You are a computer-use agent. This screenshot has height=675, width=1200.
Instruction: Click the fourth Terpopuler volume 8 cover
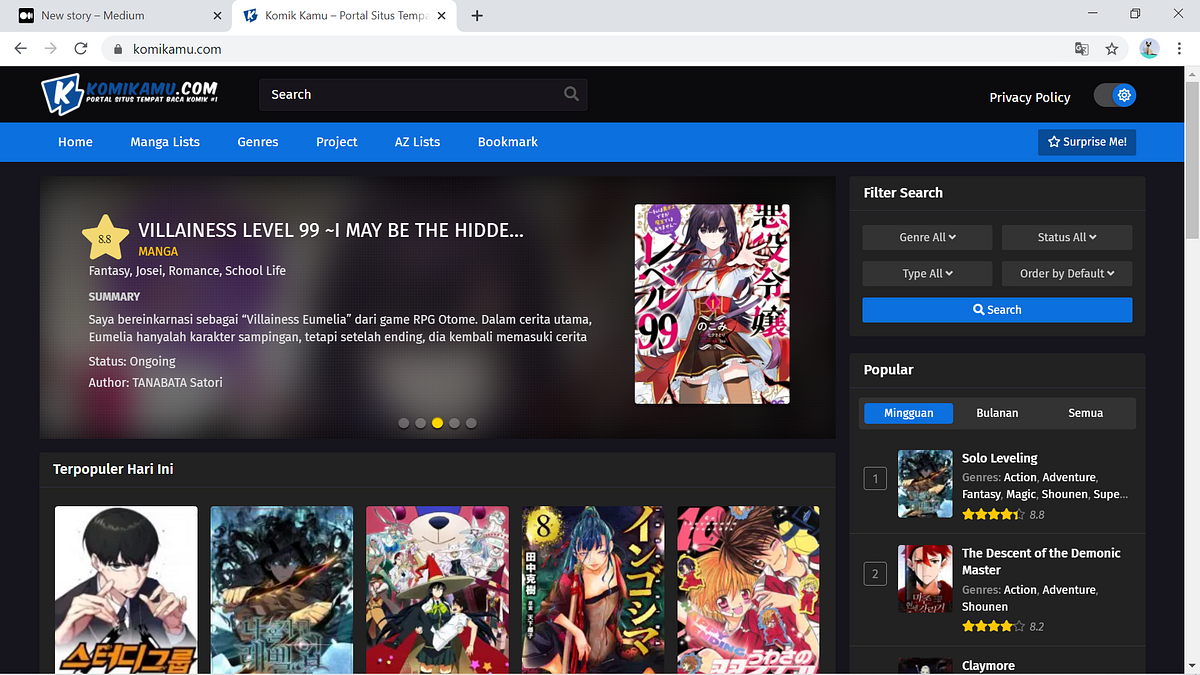[x=593, y=590]
